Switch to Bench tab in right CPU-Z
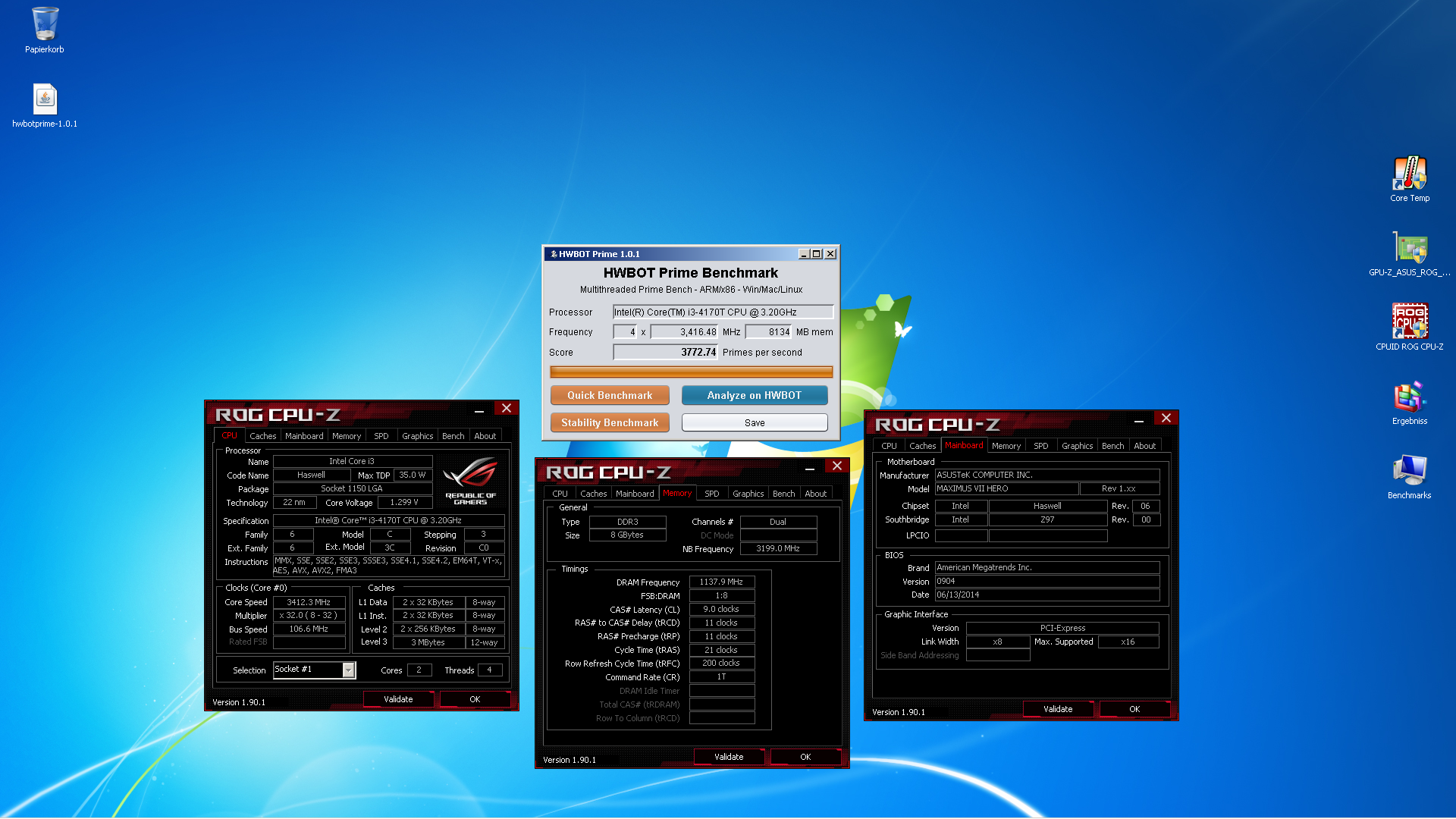1456x819 pixels. click(1113, 446)
